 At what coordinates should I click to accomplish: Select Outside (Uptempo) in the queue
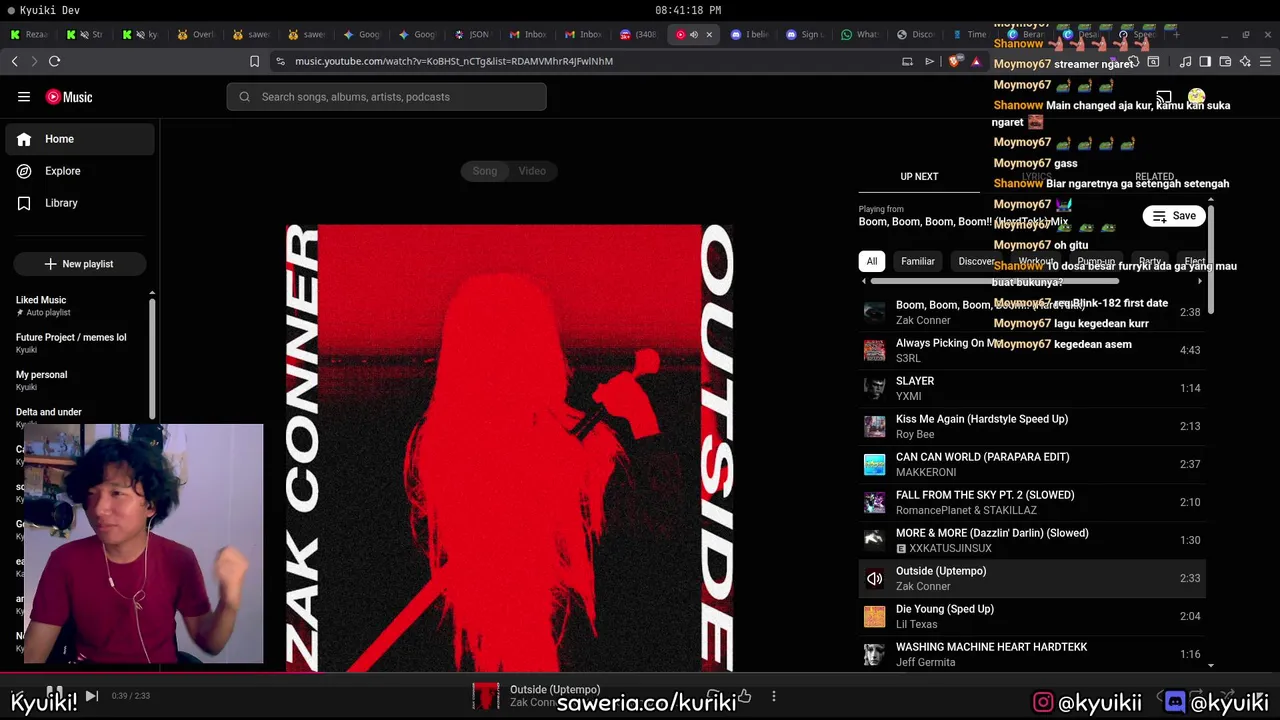(x=1032, y=578)
